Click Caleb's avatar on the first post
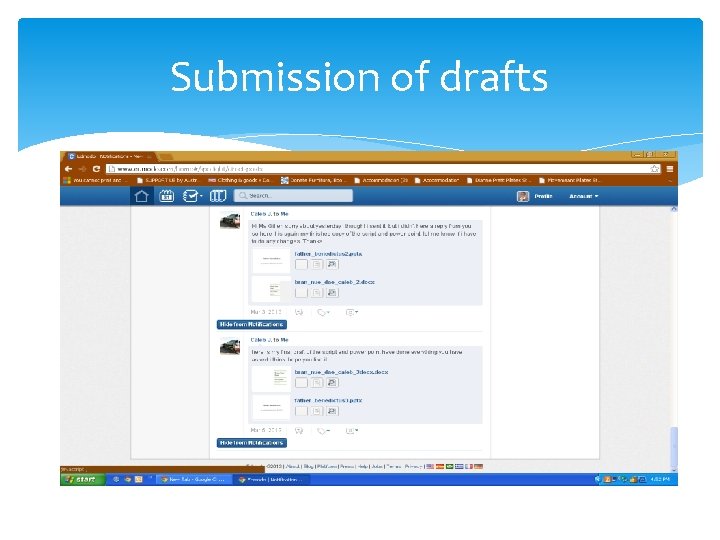The height and width of the screenshot is (540, 720). pyautogui.click(x=230, y=221)
